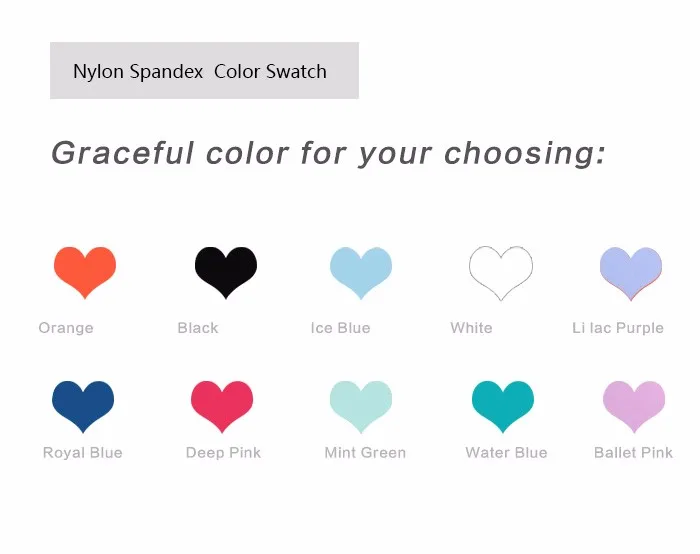The width and height of the screenshot is (700, 554).
Task: Select the Mint Green heart swatch
Action: [x=361, y=404]
